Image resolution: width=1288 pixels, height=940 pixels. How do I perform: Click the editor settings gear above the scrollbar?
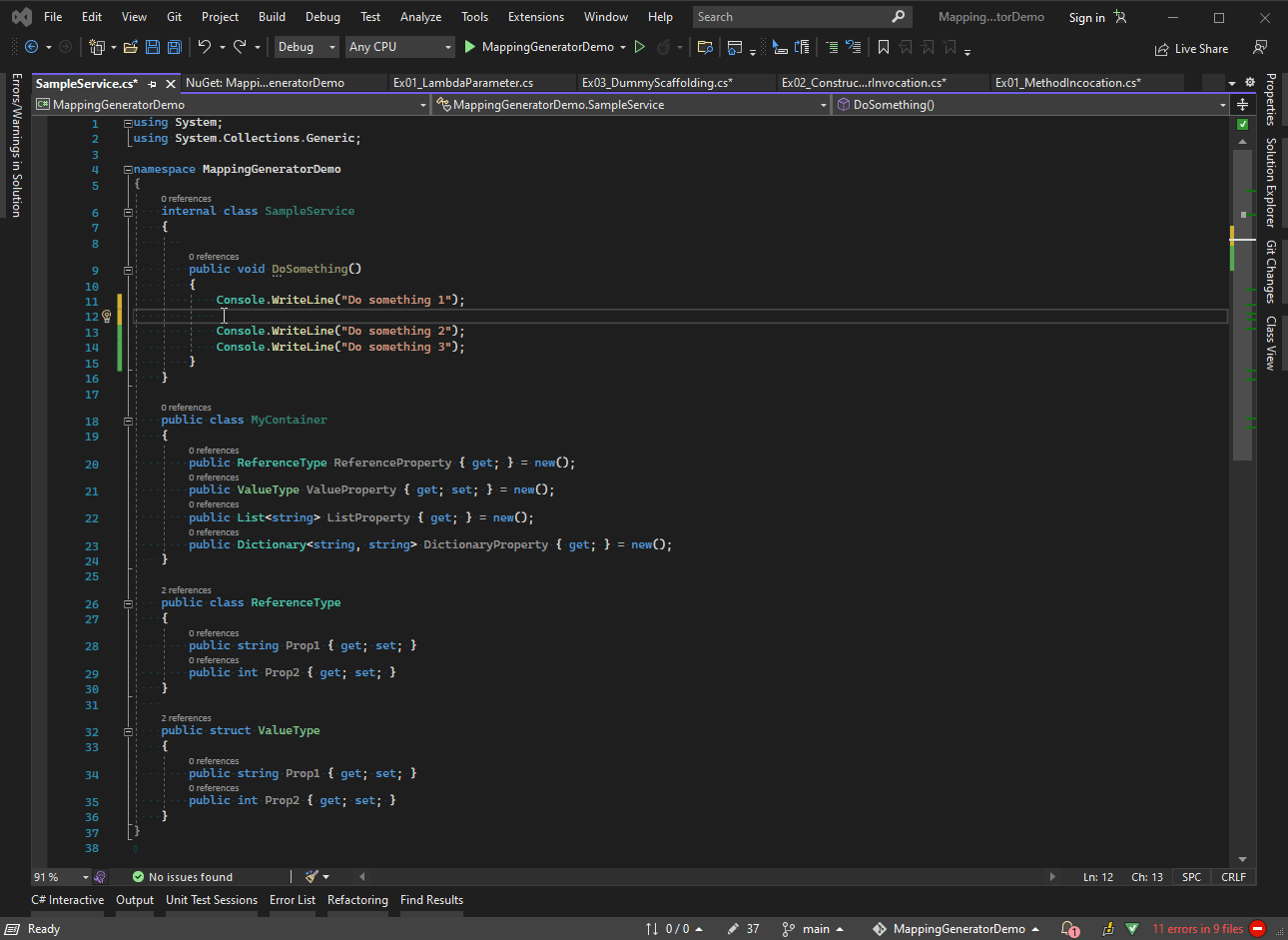coord(1249,83)
